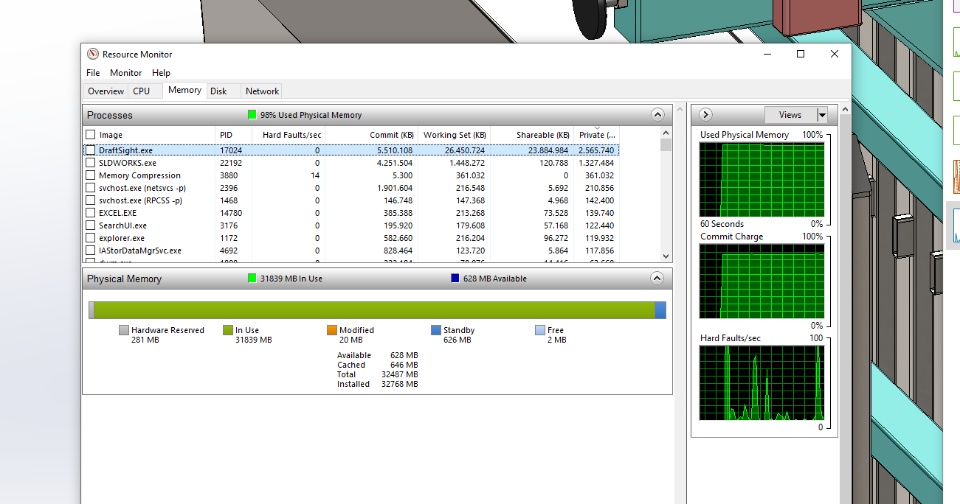
Task: Click the 26.450.724 working set value
Action: (465, 150)
